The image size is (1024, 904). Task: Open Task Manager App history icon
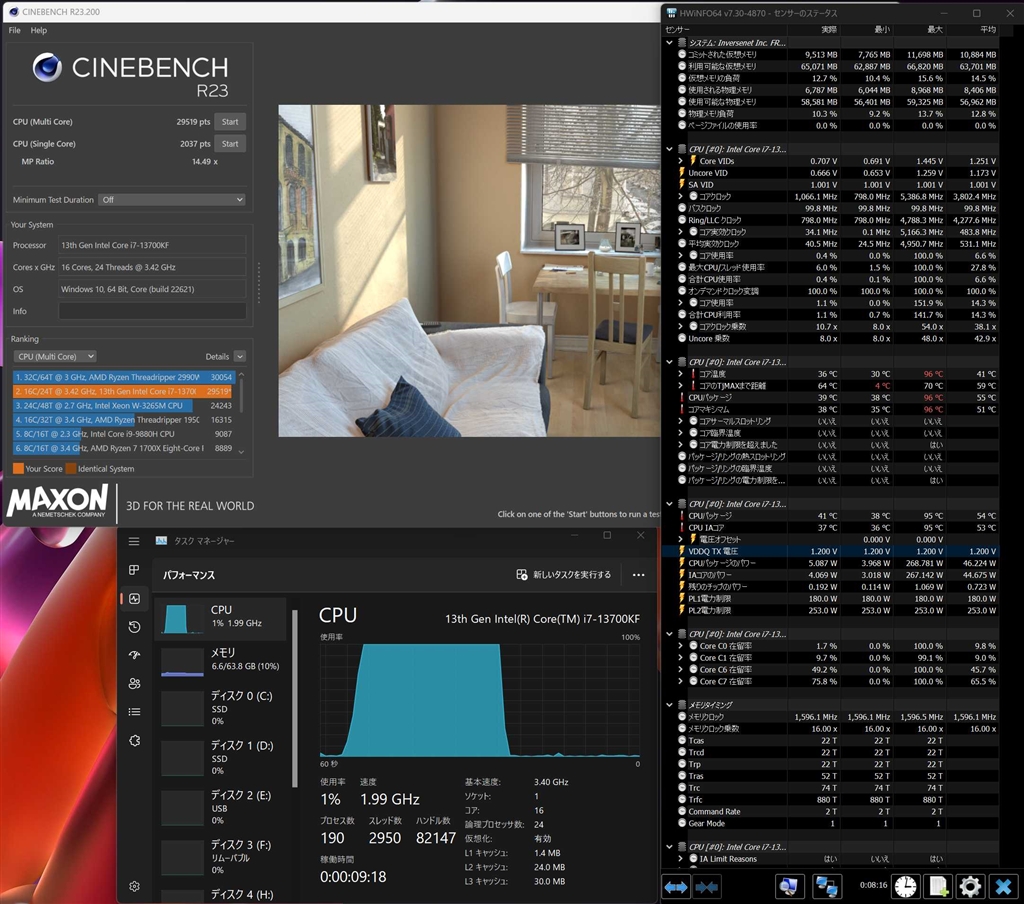click(135, 627)
